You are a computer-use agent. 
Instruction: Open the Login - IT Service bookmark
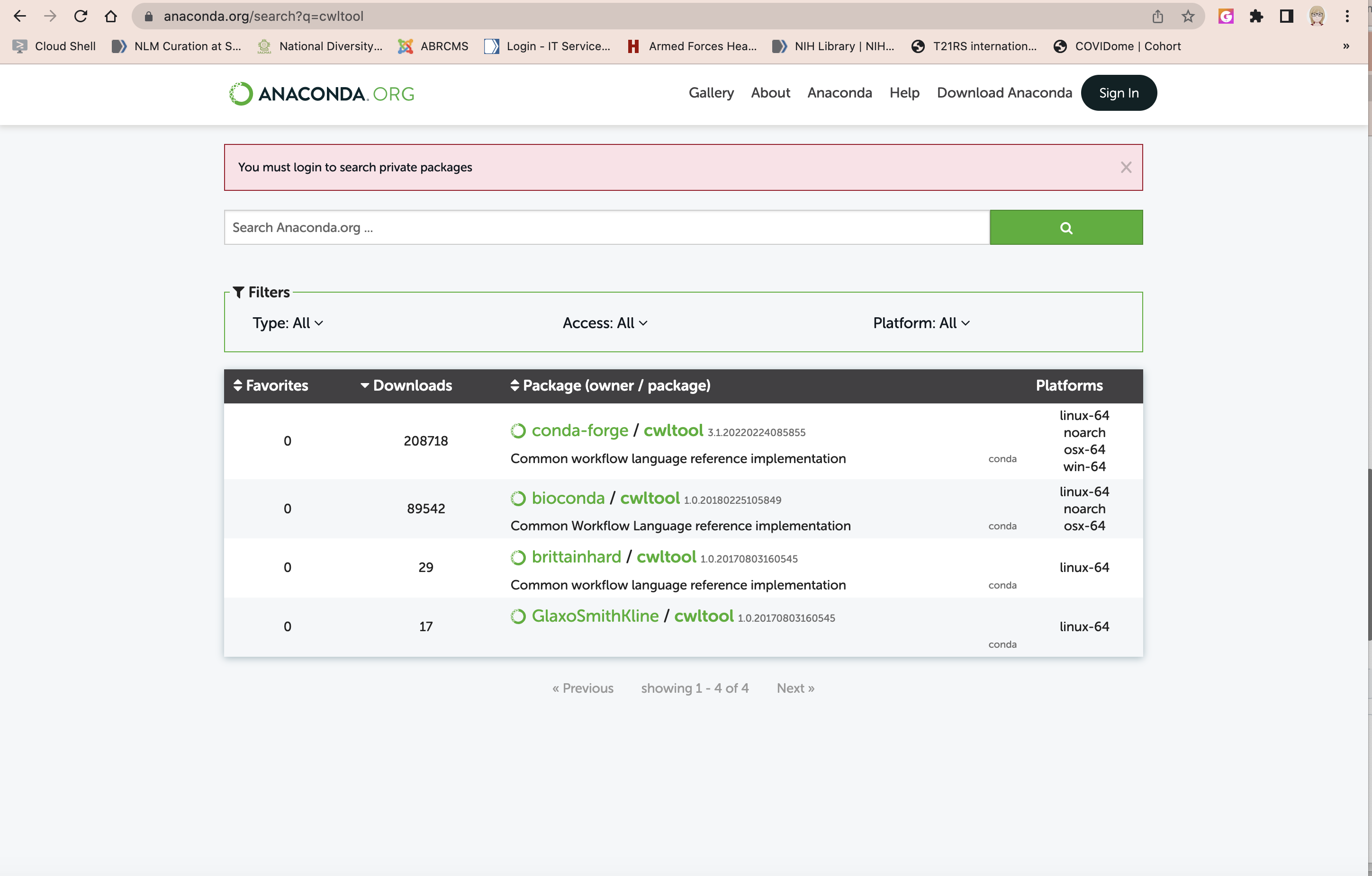pyautogui.click(x=547, y=46)
